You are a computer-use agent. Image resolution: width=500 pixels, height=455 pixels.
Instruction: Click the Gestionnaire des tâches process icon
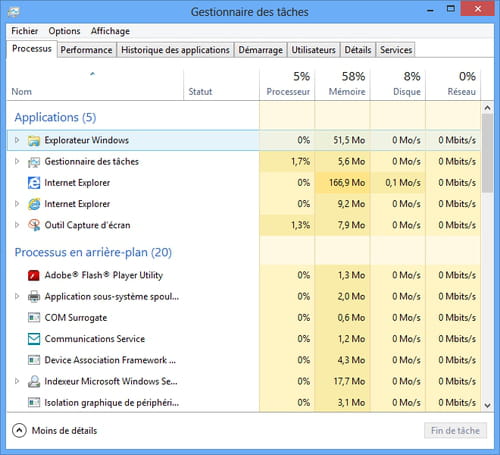click(34, 162)
